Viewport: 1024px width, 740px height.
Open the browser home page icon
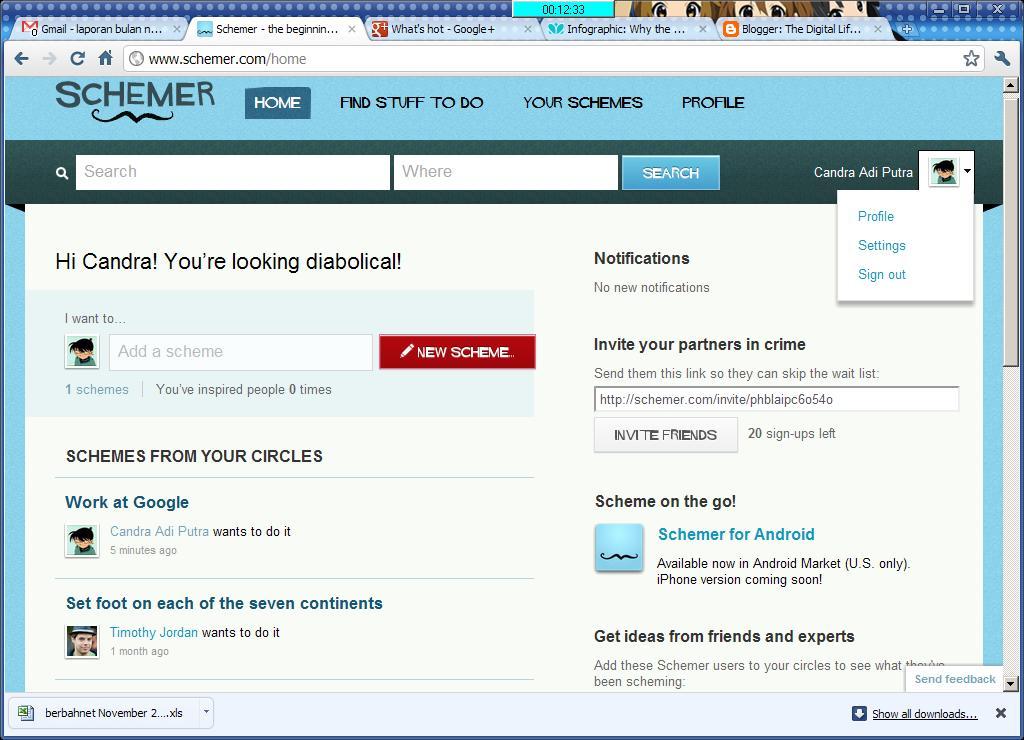(106, 58)
